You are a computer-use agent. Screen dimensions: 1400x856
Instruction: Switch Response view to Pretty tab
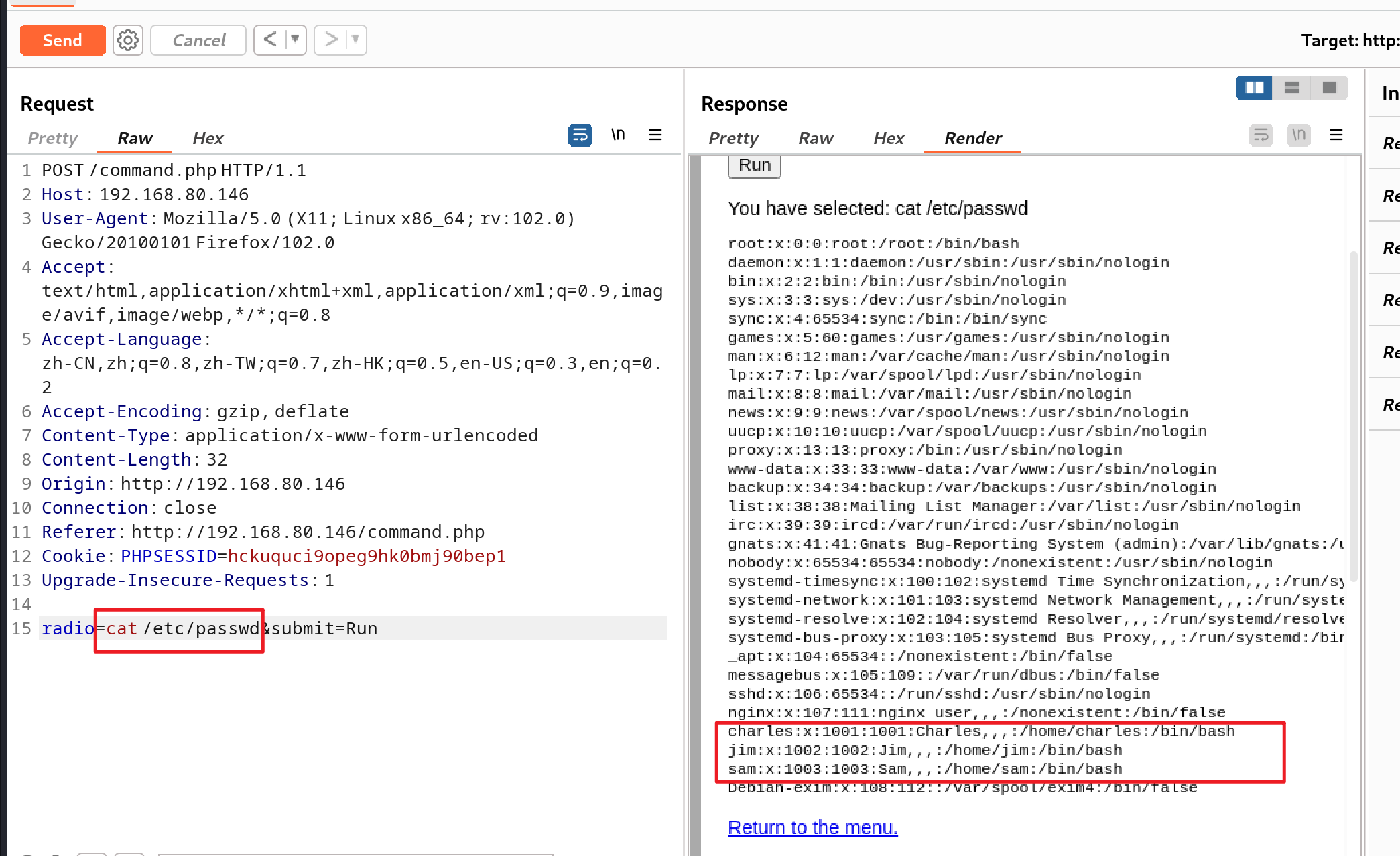(733, 138)
